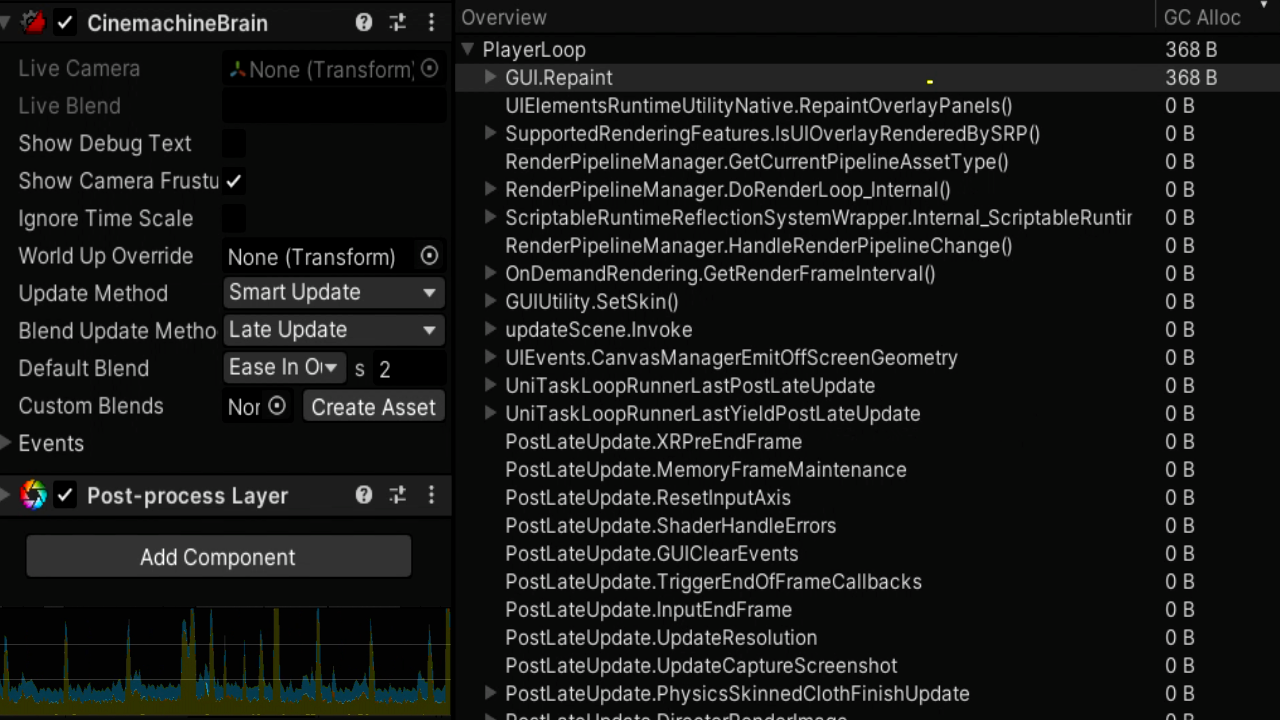
Task: Uncheck Show Camera Frustum option
Action: [233, 181]
